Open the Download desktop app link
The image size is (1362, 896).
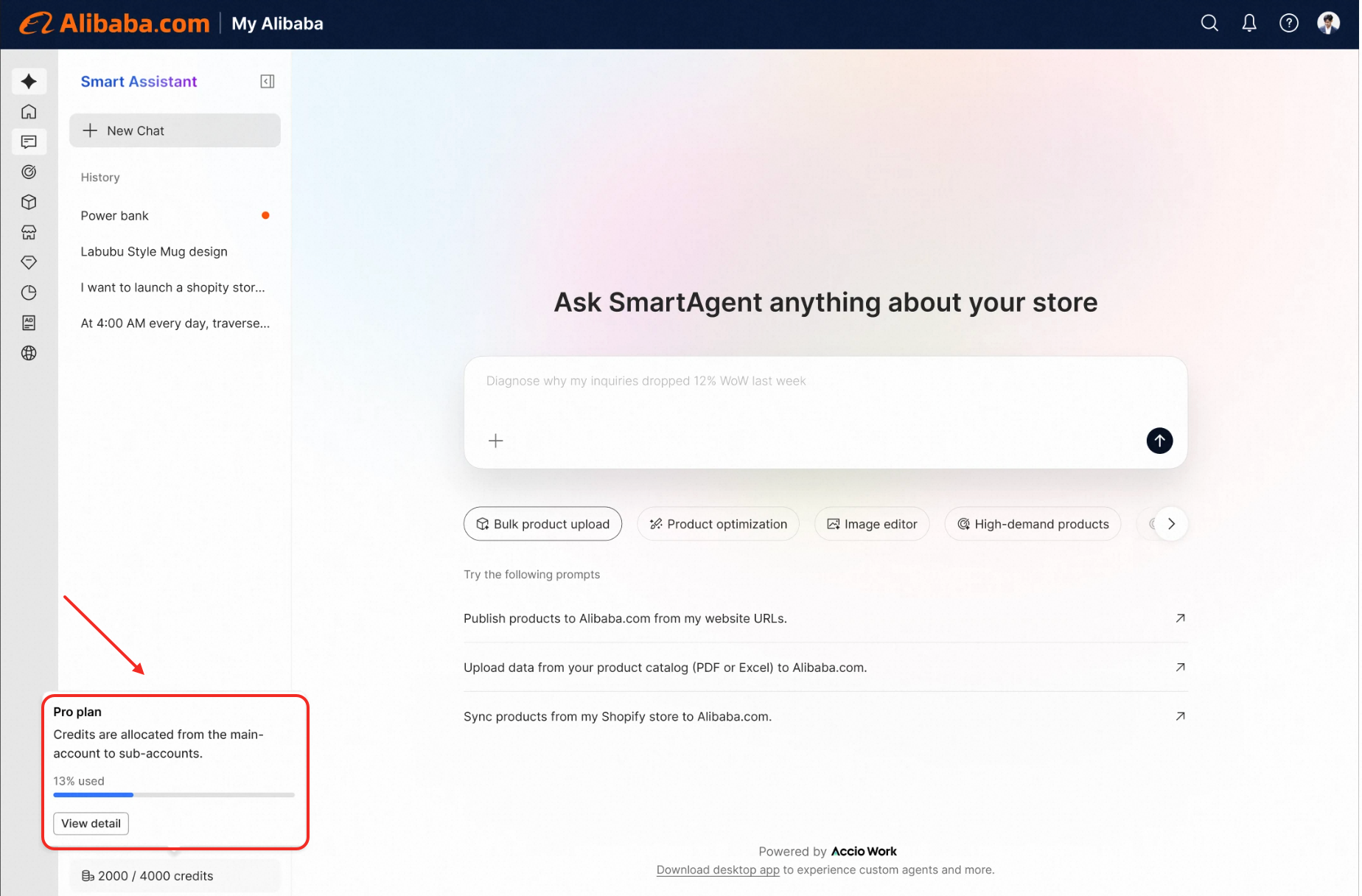click(x=718, y=869)
